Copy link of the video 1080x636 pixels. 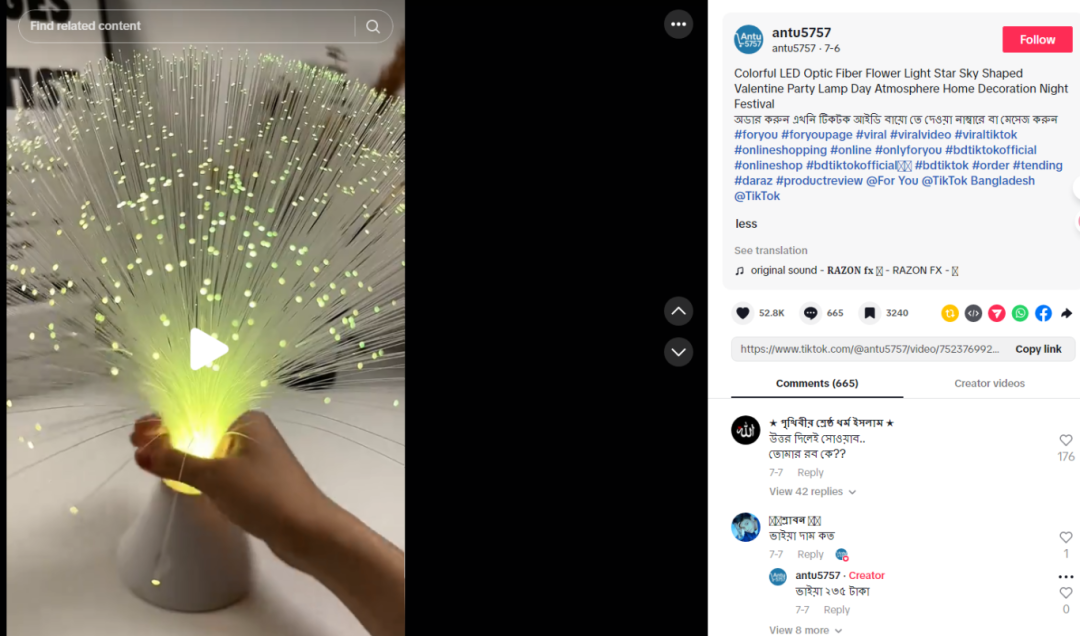tap(1038, 349)
